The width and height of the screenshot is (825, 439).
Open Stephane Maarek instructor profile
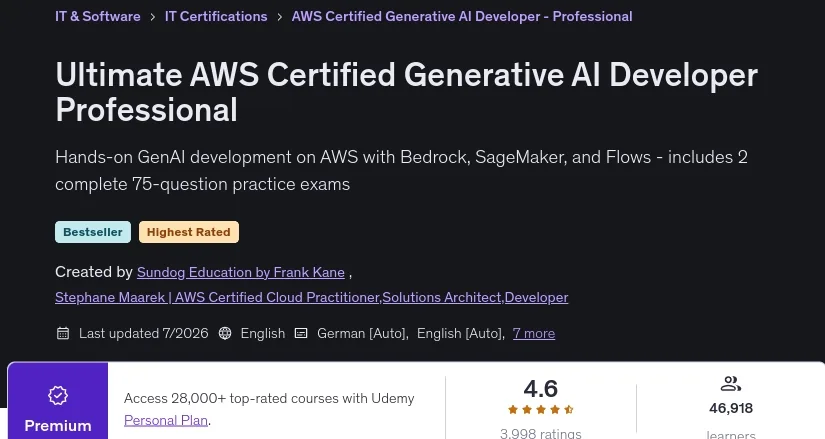point(311,297)
